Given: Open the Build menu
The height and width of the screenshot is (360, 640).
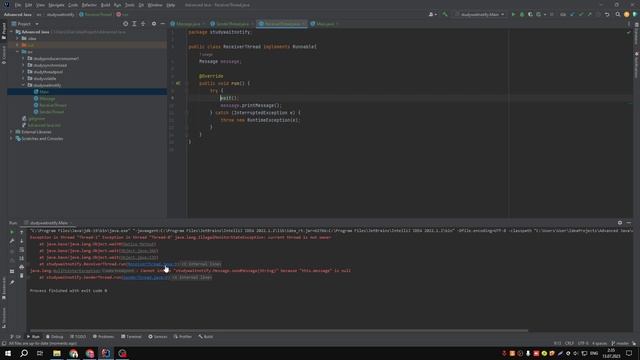Looking at the screenshot, I should (105, 5).
